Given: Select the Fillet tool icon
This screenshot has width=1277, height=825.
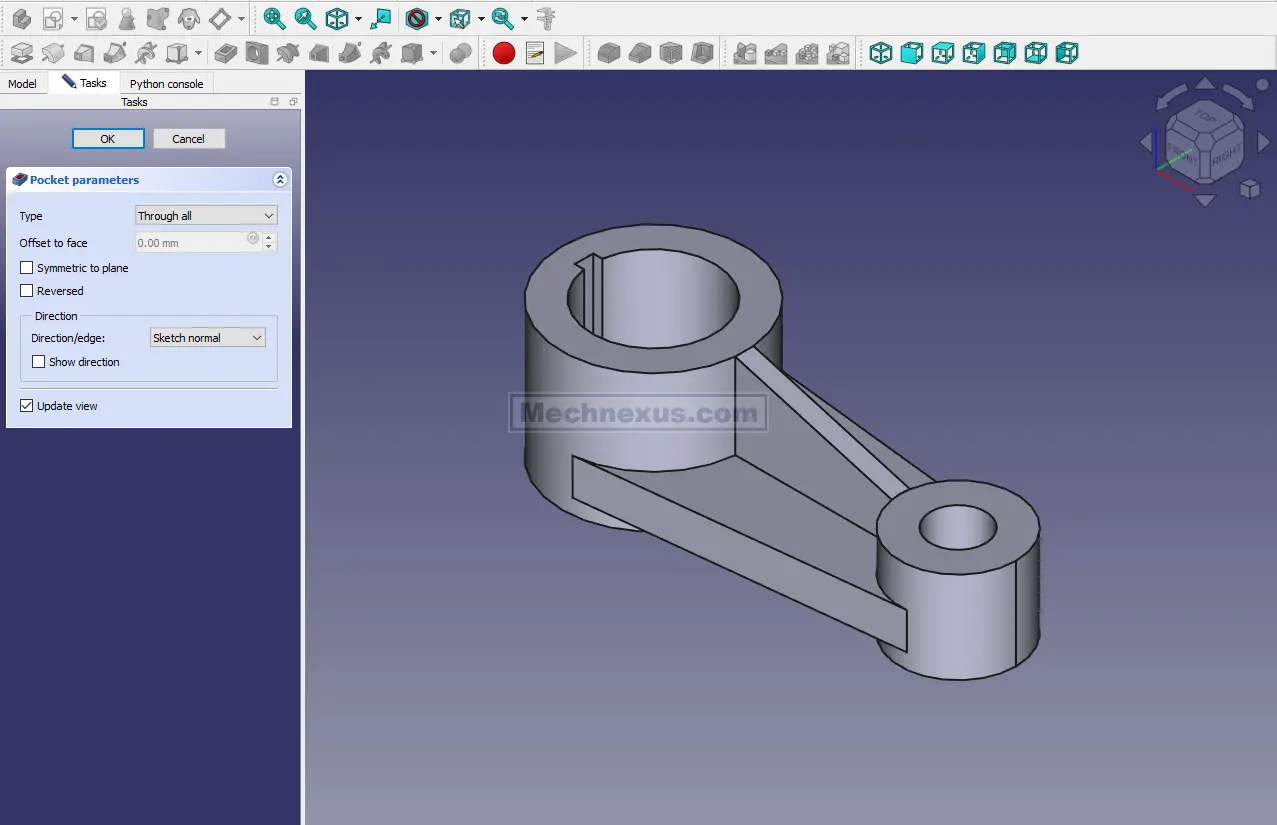Looking at the screenshot, I should pos(609,53).
